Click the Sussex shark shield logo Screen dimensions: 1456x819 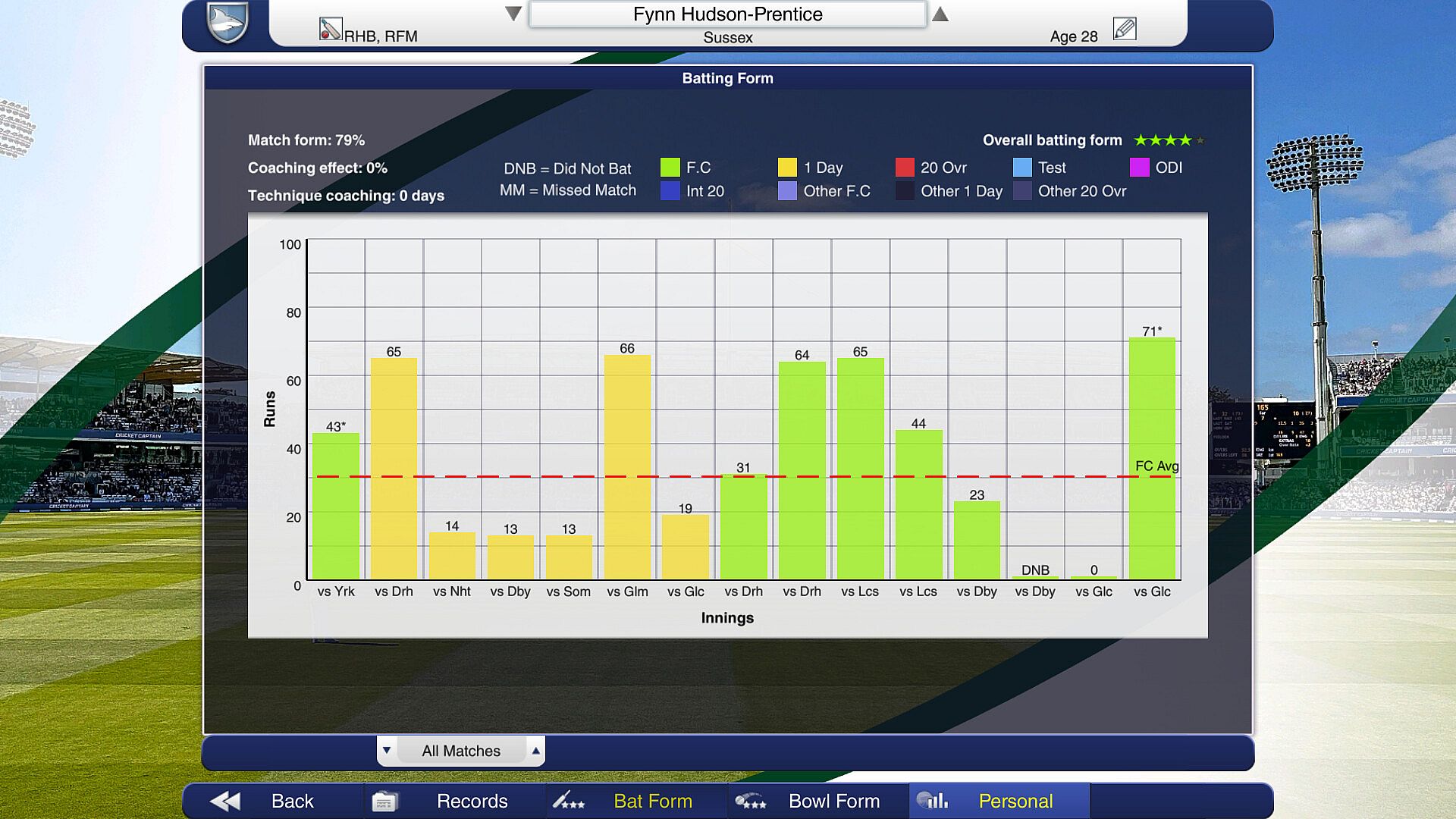pos(227,21)
